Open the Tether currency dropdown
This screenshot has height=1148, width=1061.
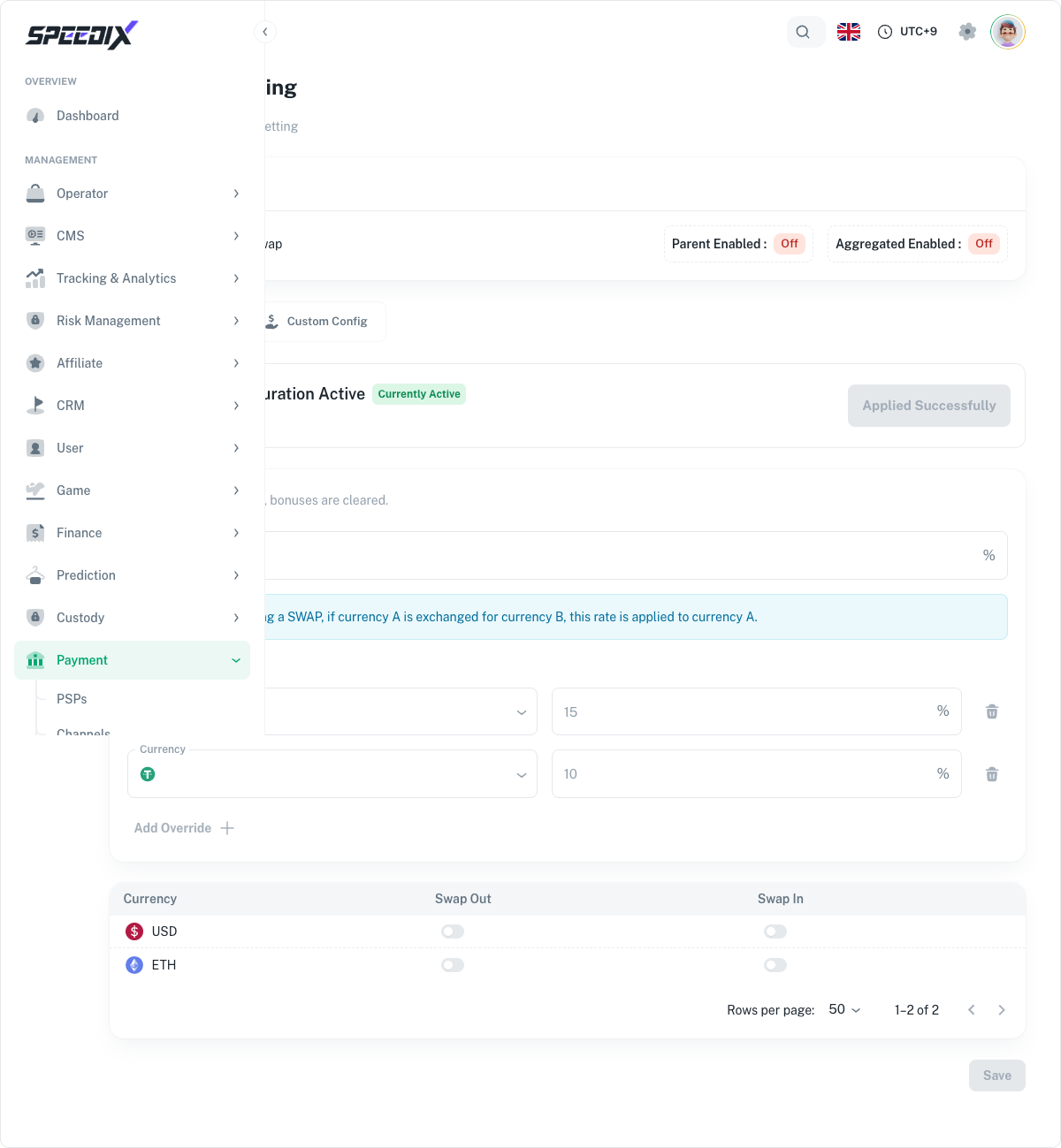point(332,774)
